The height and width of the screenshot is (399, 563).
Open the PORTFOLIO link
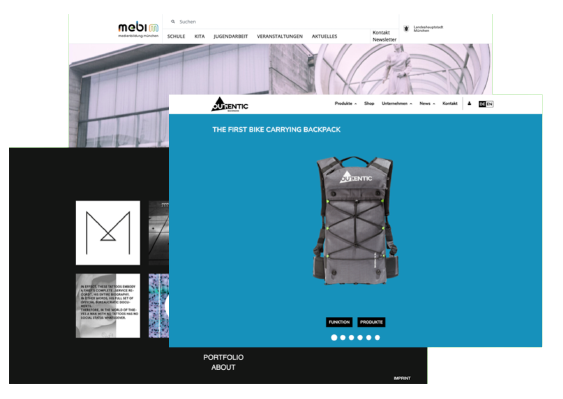coord(223,357)
